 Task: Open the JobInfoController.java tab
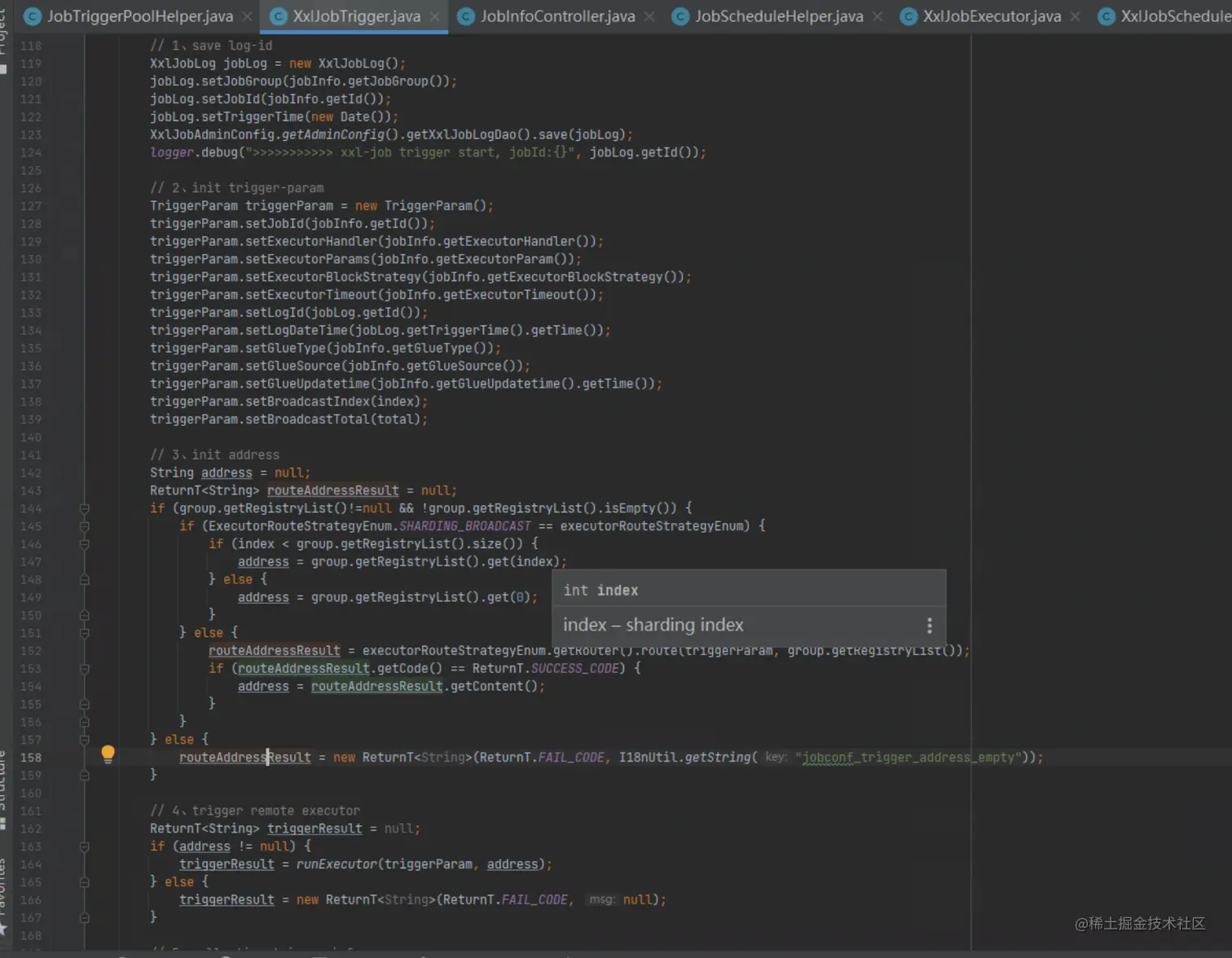(557, 16)
